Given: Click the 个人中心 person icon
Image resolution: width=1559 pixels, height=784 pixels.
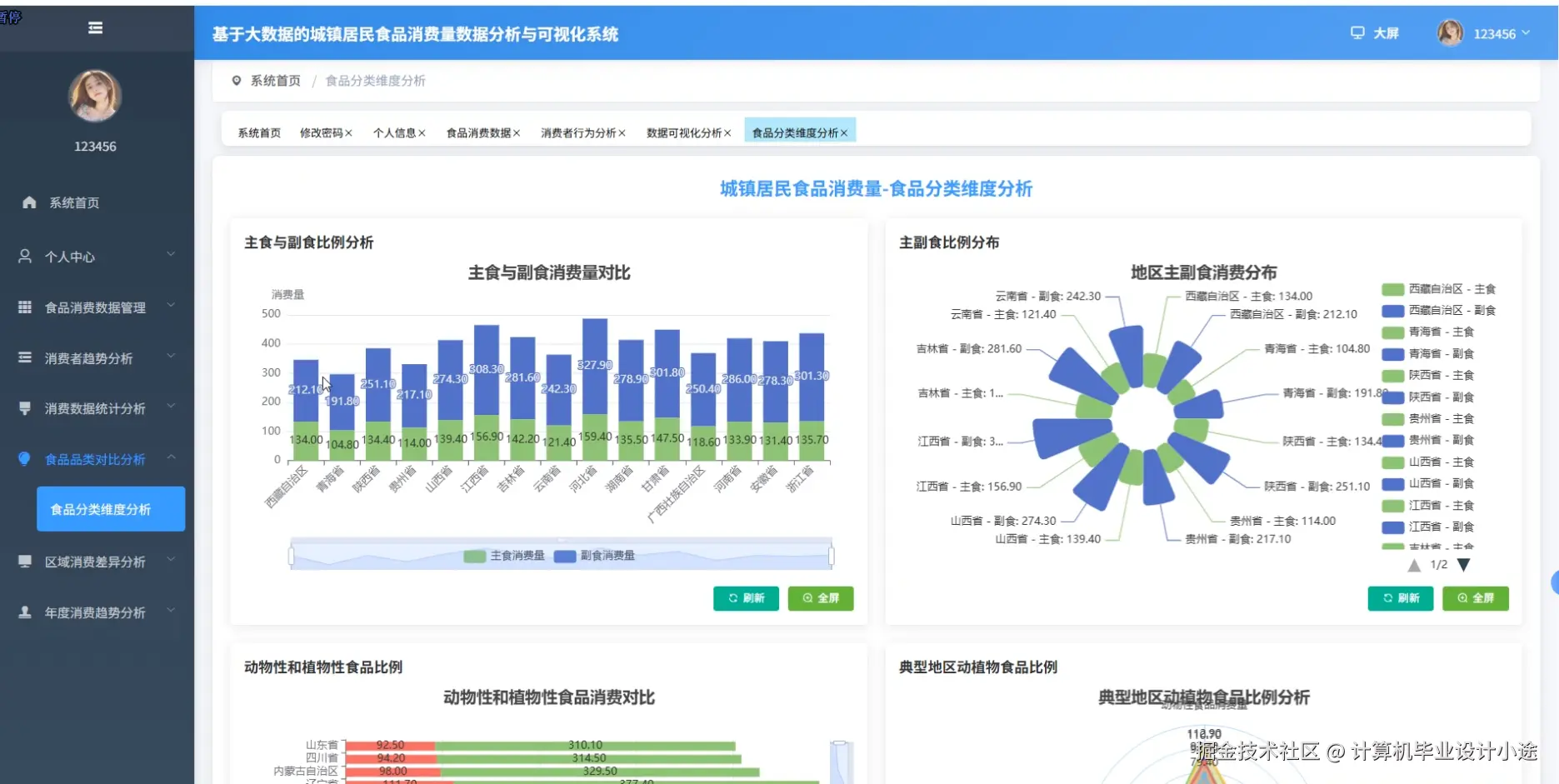Looking at the screenshot, I should click(x=25, y=257).
